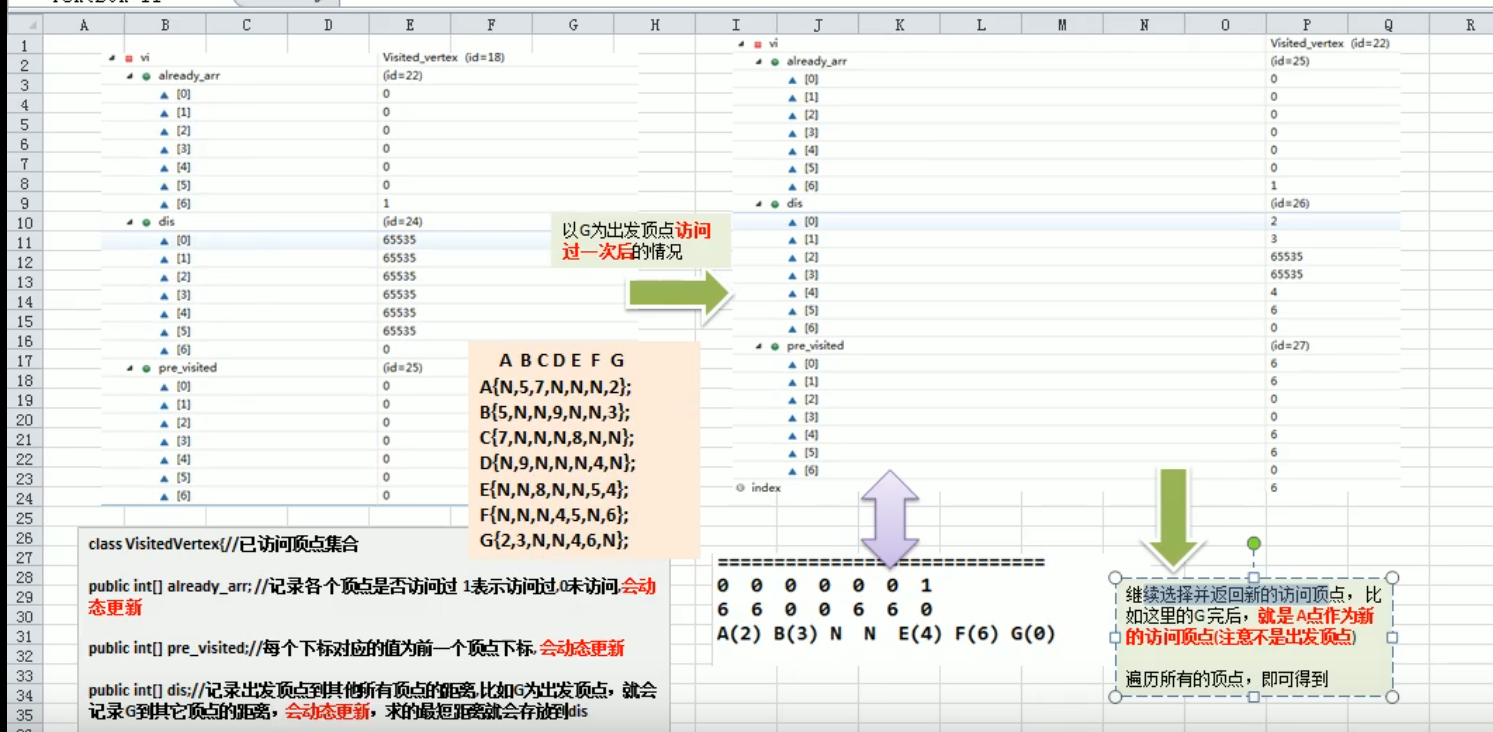Click the 'index' row label
This screenshot has width=1493, height=732.
point(766,488)
